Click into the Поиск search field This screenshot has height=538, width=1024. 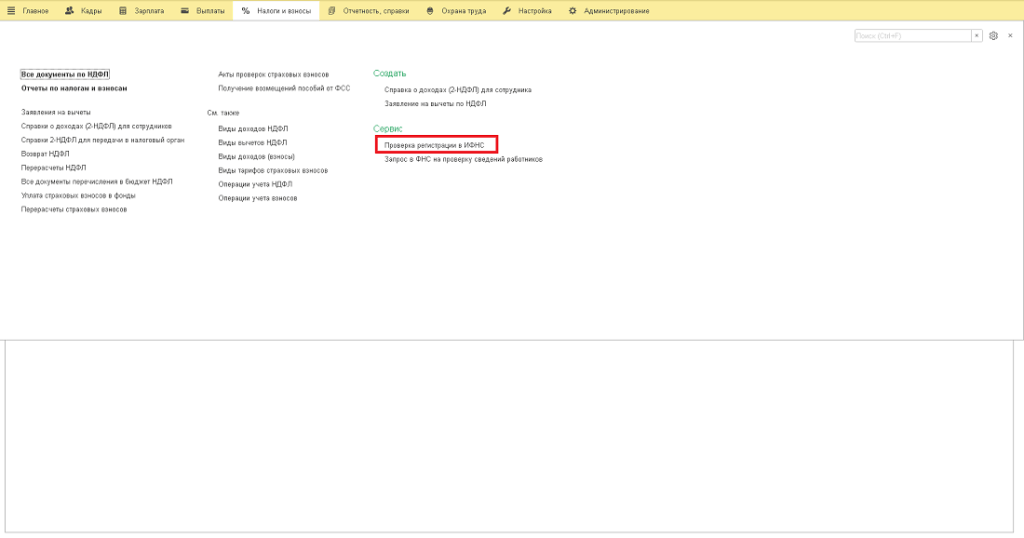[x=912, y=36]
